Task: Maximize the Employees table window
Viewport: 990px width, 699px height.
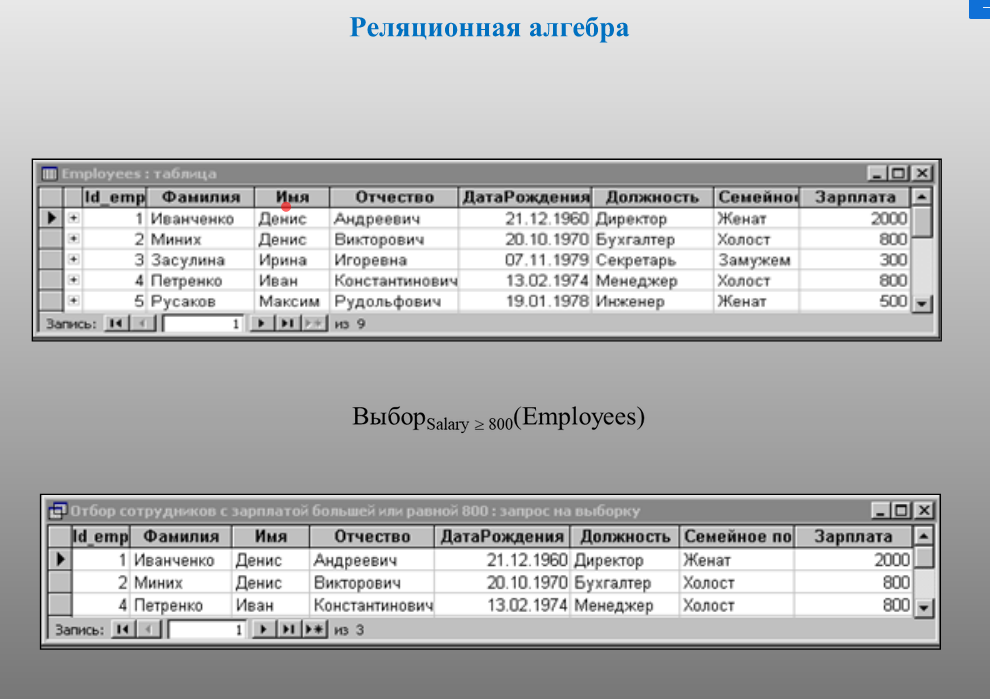Action: pos(898,173)
